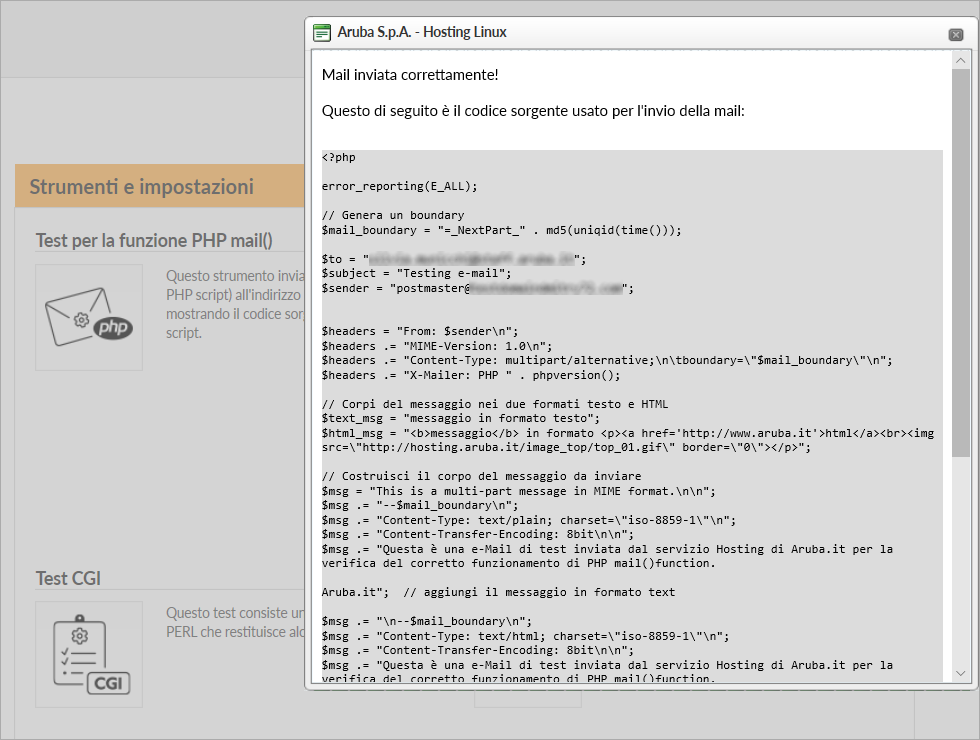Click the "$headers = "From: $sender\n";" line
The width and height of the screenshot is (980, 740).
tap(420, 331)
